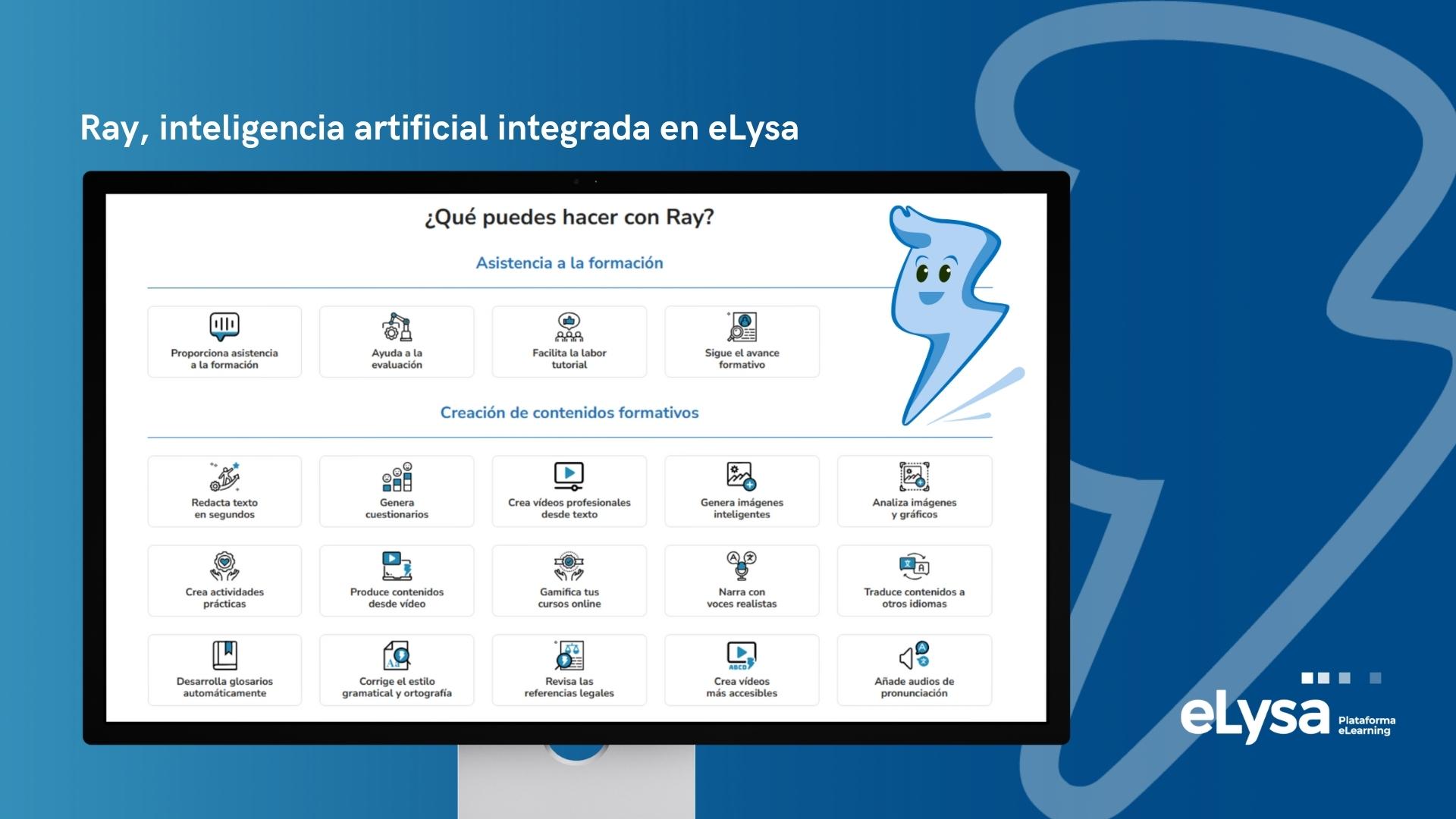Select the 'Genera imágenes inteligentes' icon
The width and height of the screenshot is (1456, 819).
pos(742,476)
